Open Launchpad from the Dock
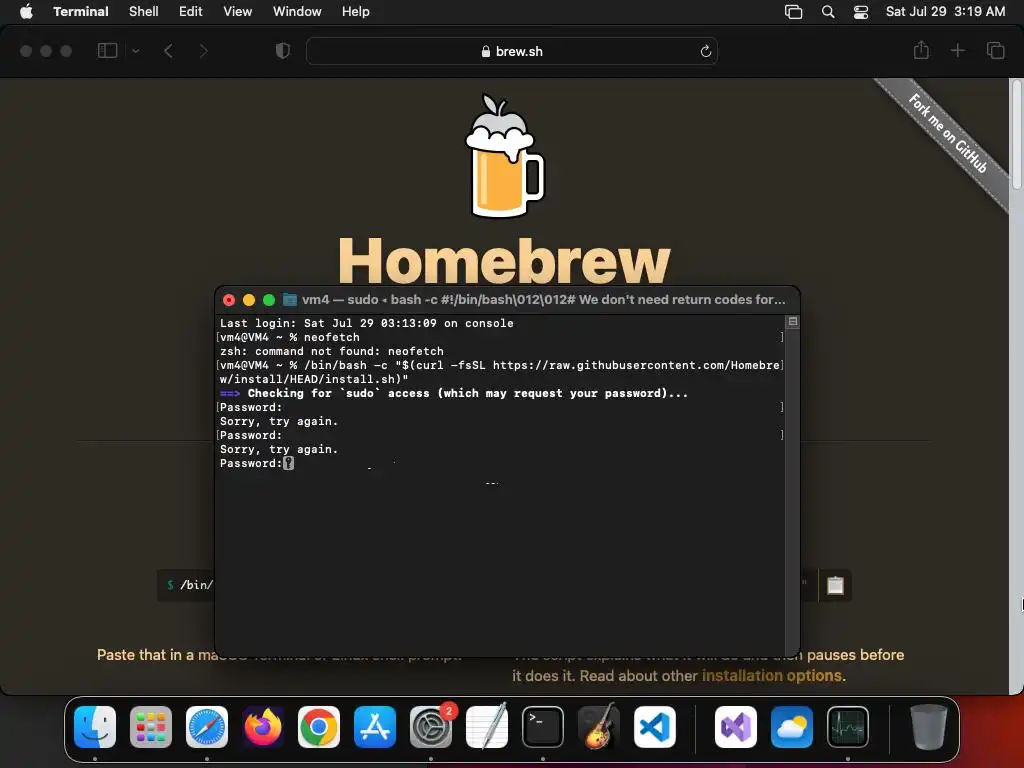 click(151, 727)
